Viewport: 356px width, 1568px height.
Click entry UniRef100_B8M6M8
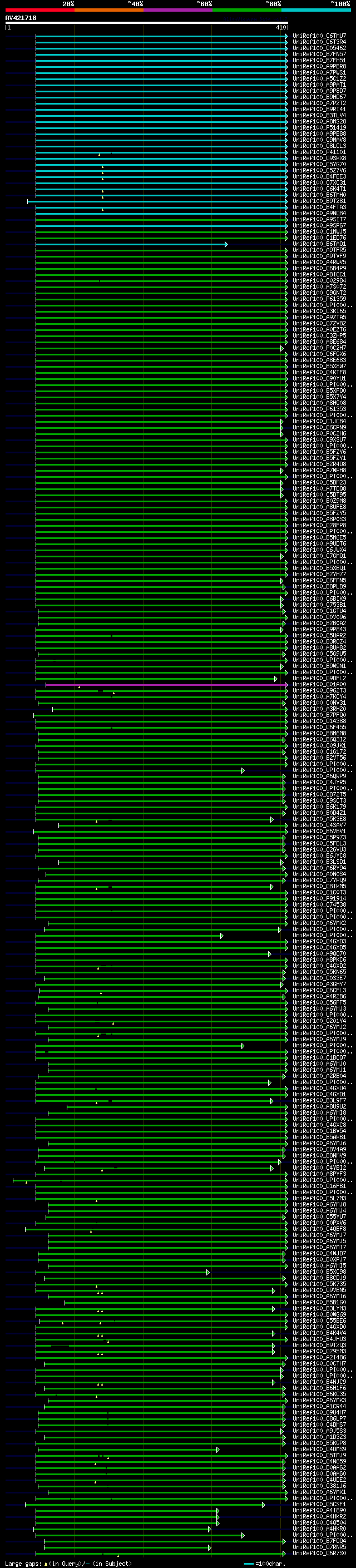coord(319,734)
